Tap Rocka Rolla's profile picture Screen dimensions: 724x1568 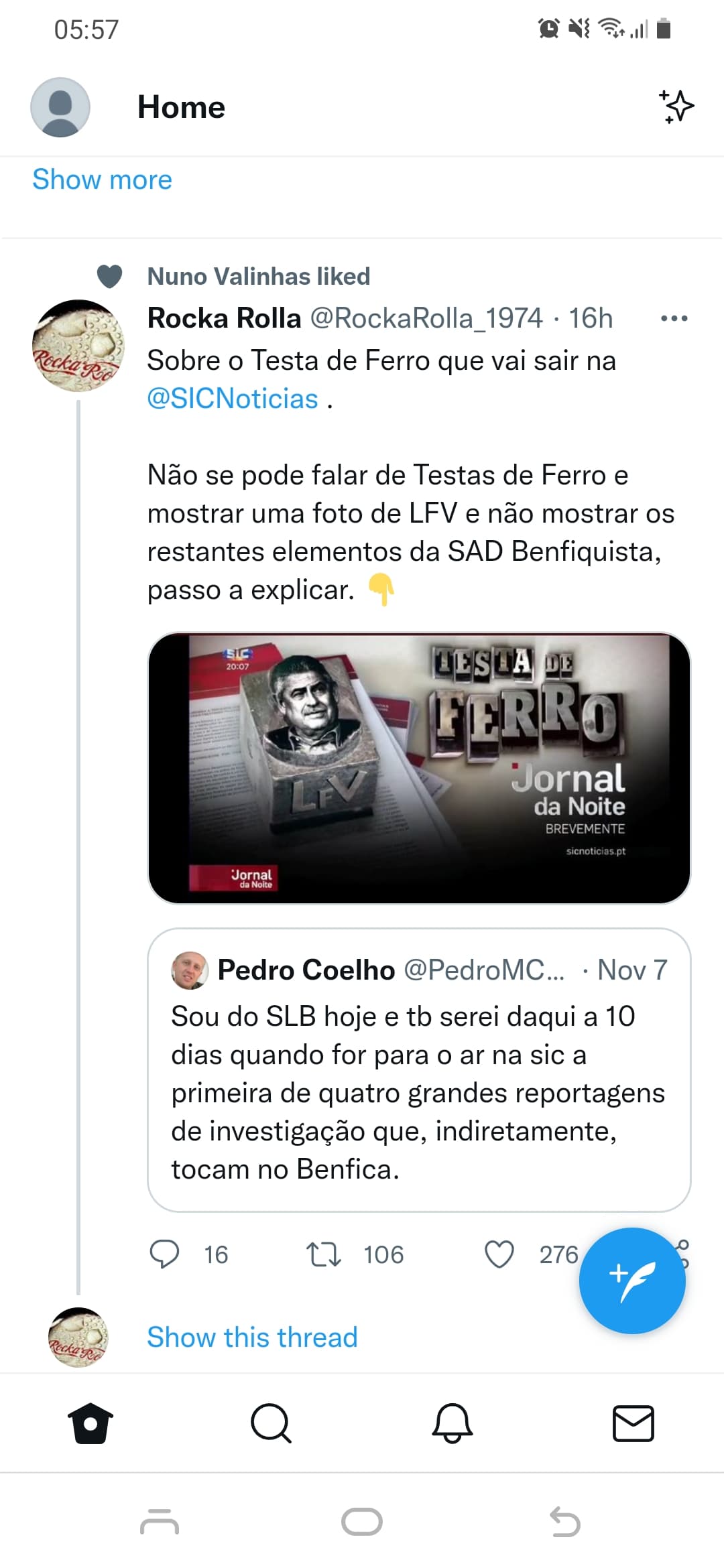coord(78,346)
